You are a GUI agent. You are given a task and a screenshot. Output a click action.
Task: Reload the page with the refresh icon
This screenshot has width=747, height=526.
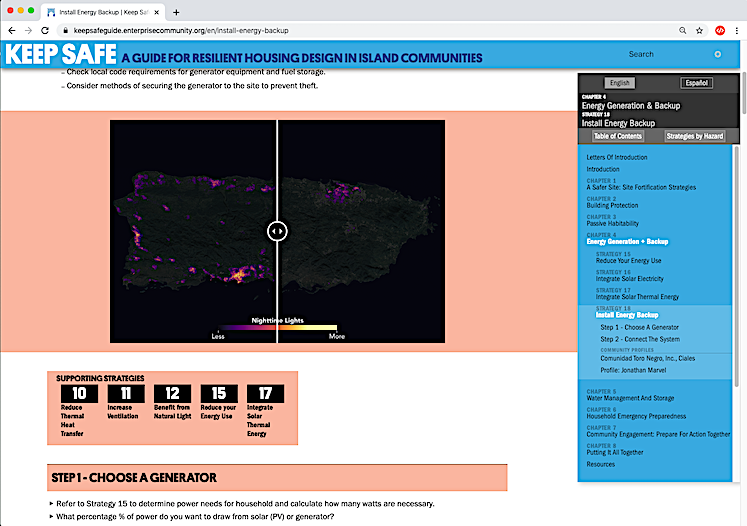point(45,31)
